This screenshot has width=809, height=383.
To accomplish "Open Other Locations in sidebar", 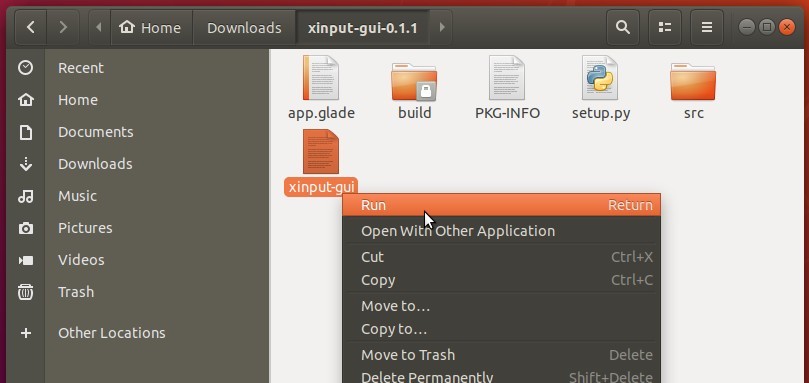I will [111, 333].
